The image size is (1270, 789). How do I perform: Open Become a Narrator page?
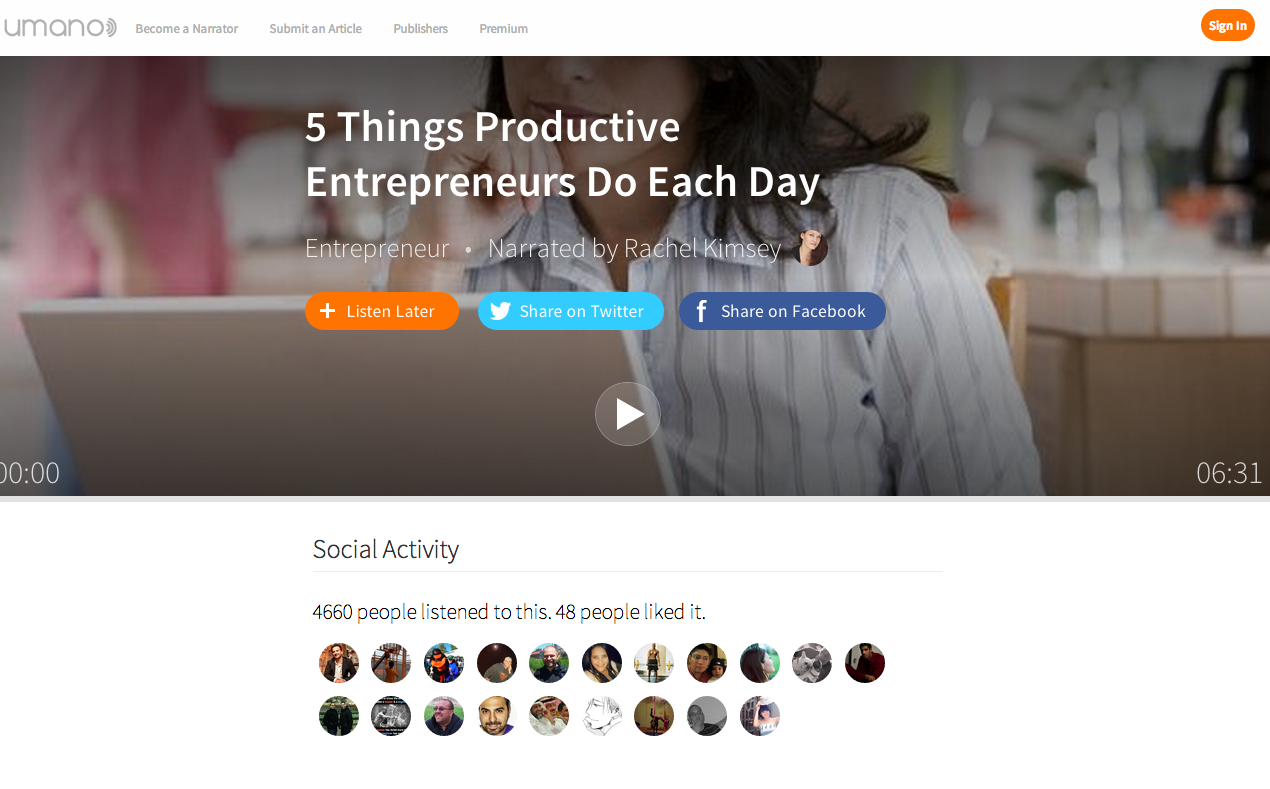tap(187, 29)
